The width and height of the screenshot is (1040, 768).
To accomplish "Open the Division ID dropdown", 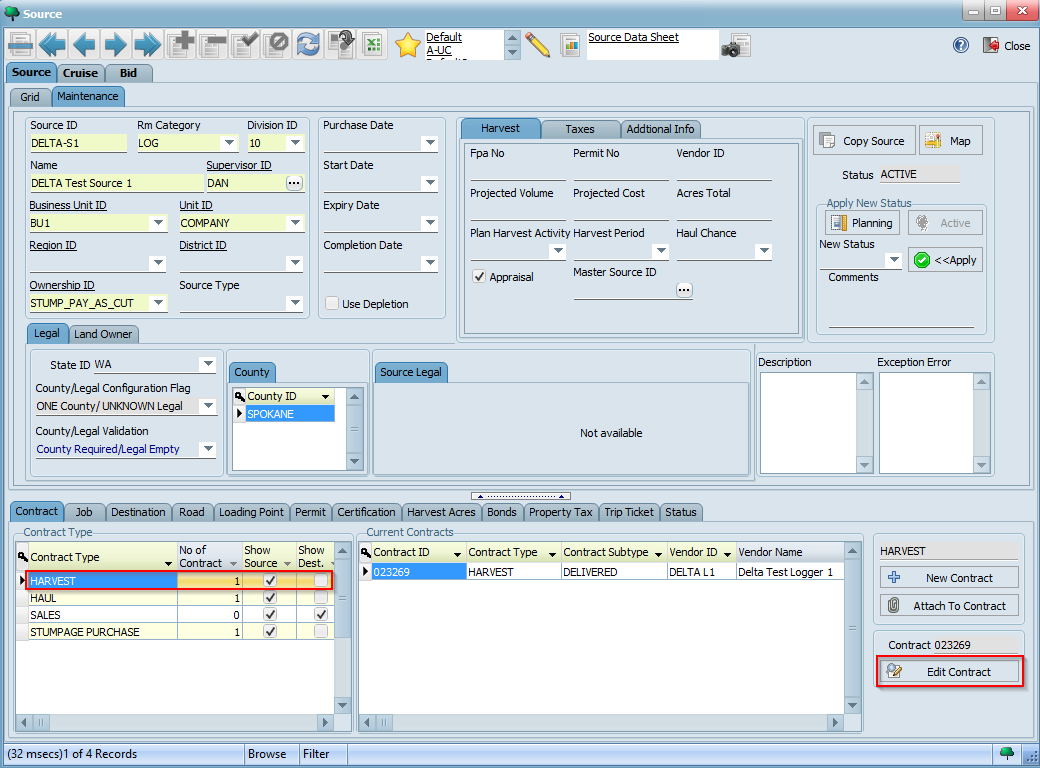I will coord(295,143).
